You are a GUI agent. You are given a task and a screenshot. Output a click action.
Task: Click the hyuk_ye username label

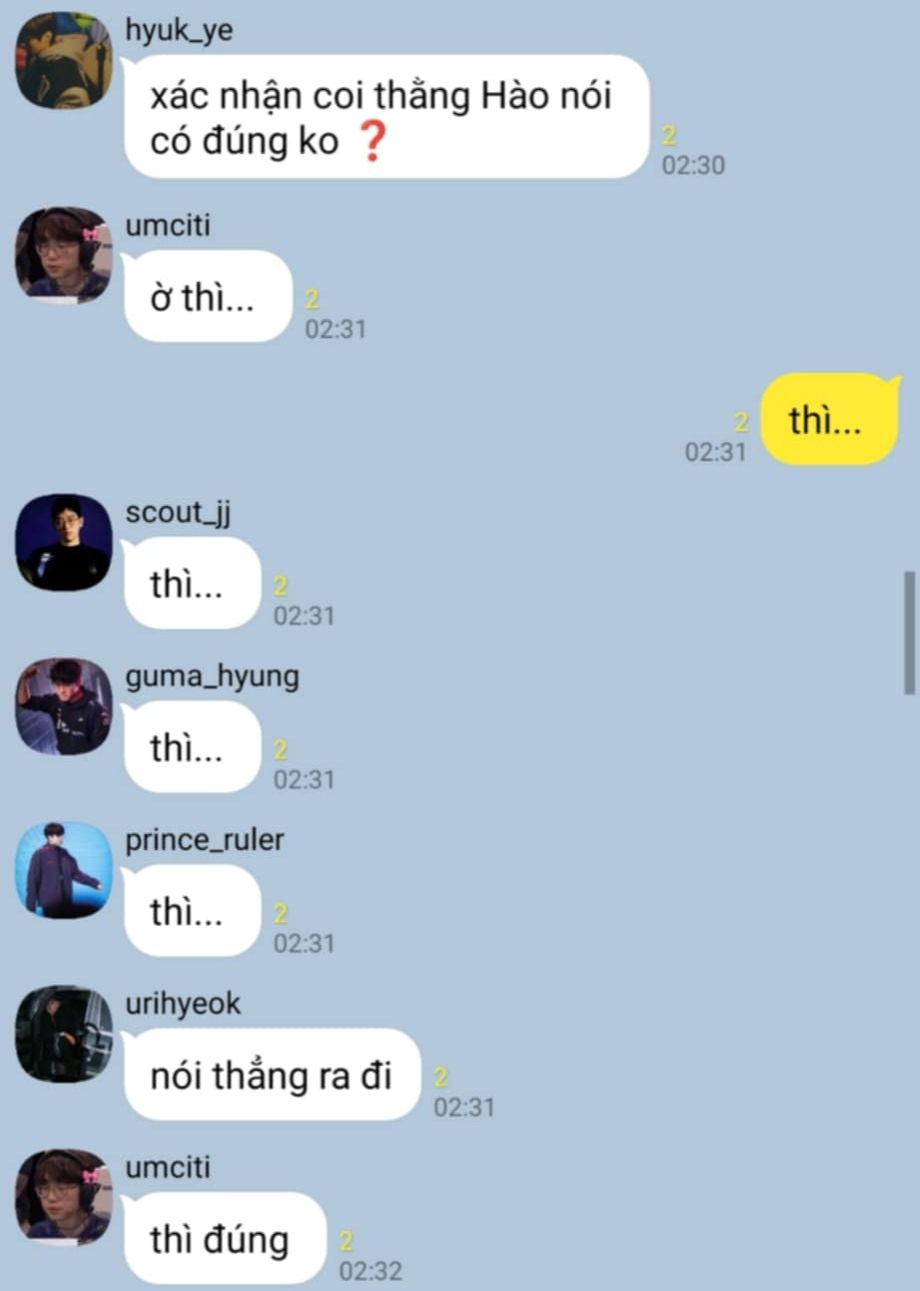179,32
